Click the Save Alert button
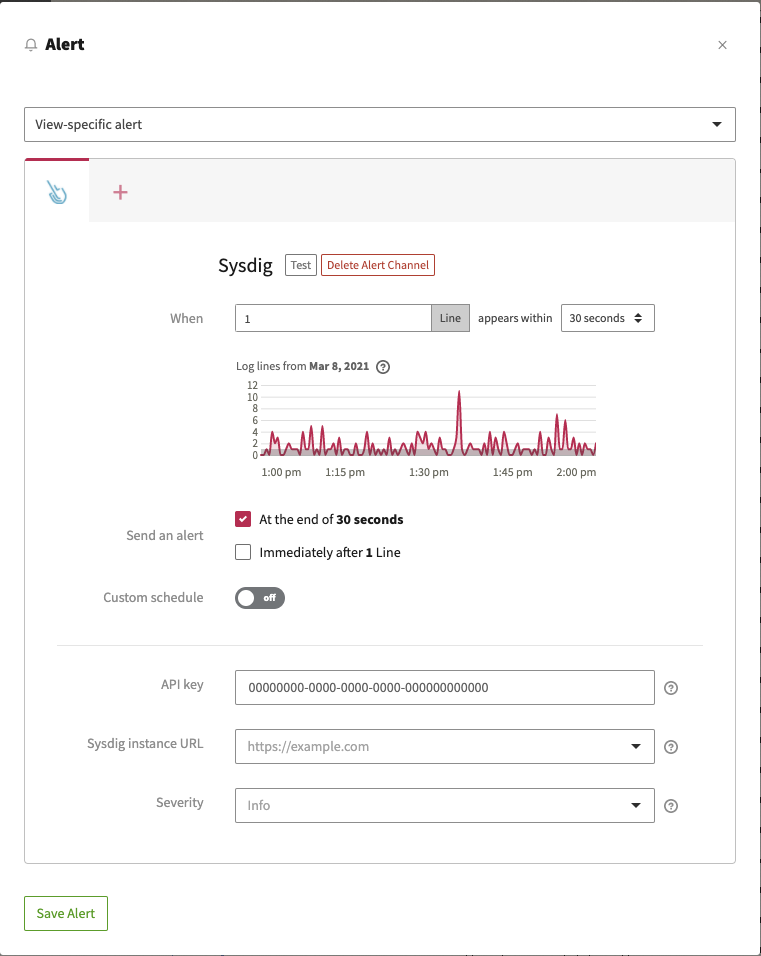 coord(66,913)
